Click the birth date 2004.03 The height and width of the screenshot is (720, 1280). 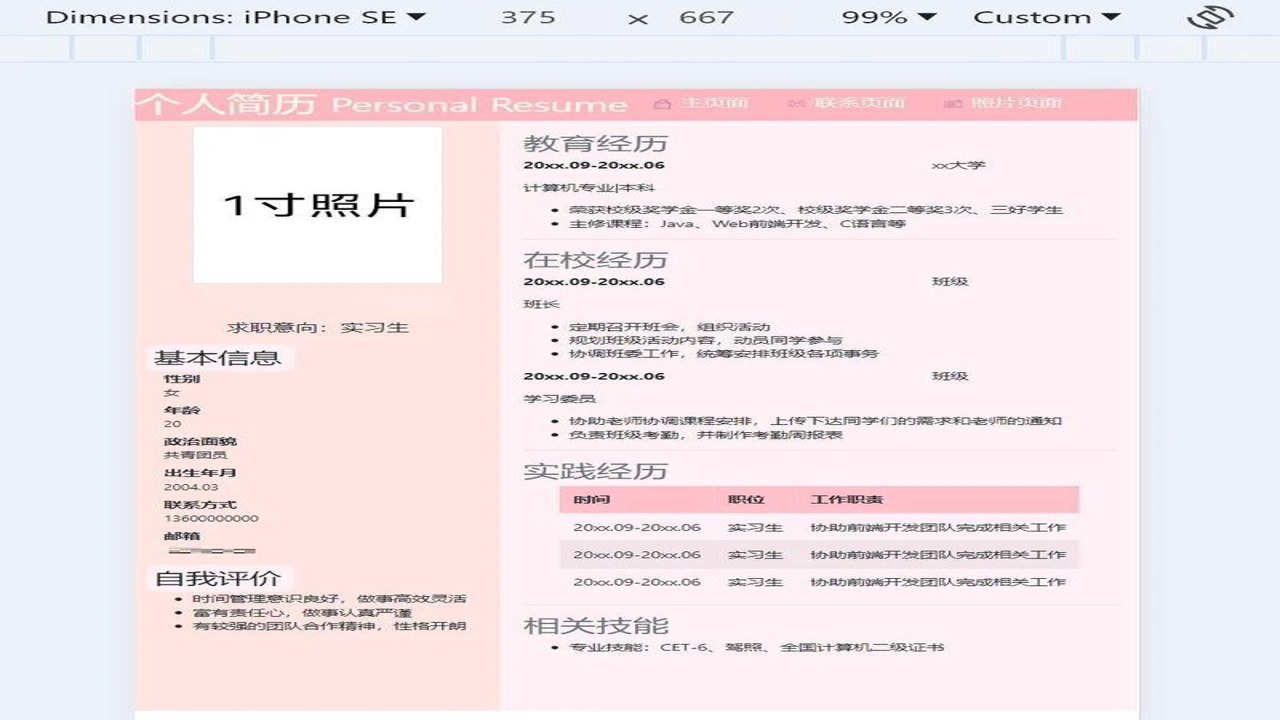191,487
